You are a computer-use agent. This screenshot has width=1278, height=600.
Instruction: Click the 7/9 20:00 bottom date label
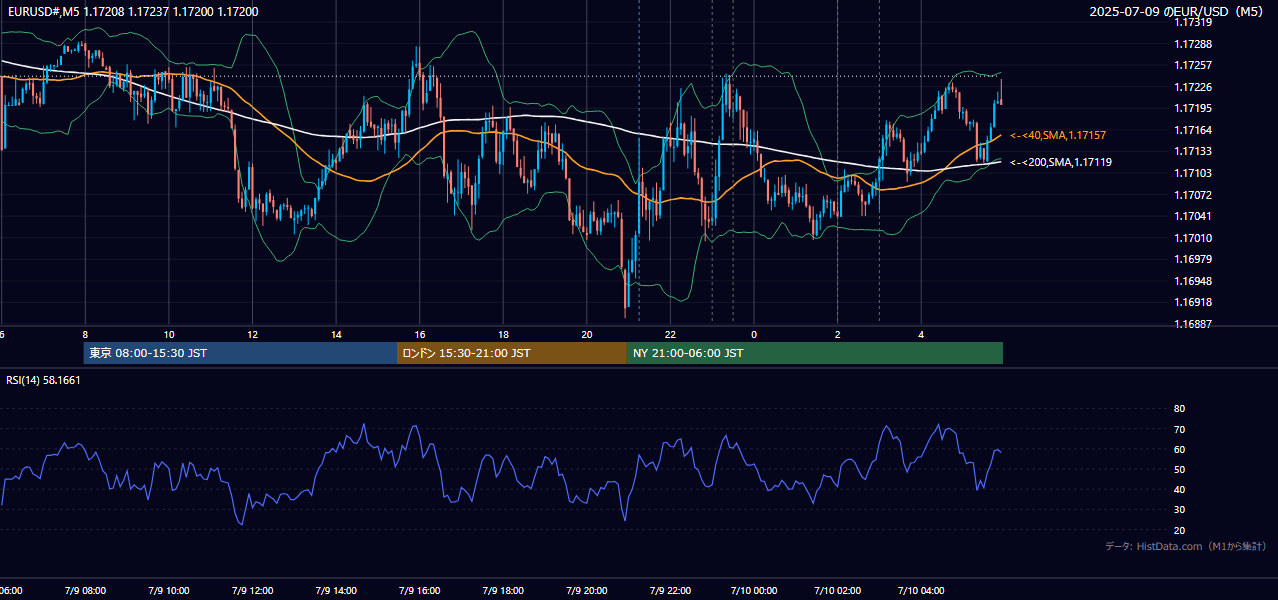click(x=588, y=590)
